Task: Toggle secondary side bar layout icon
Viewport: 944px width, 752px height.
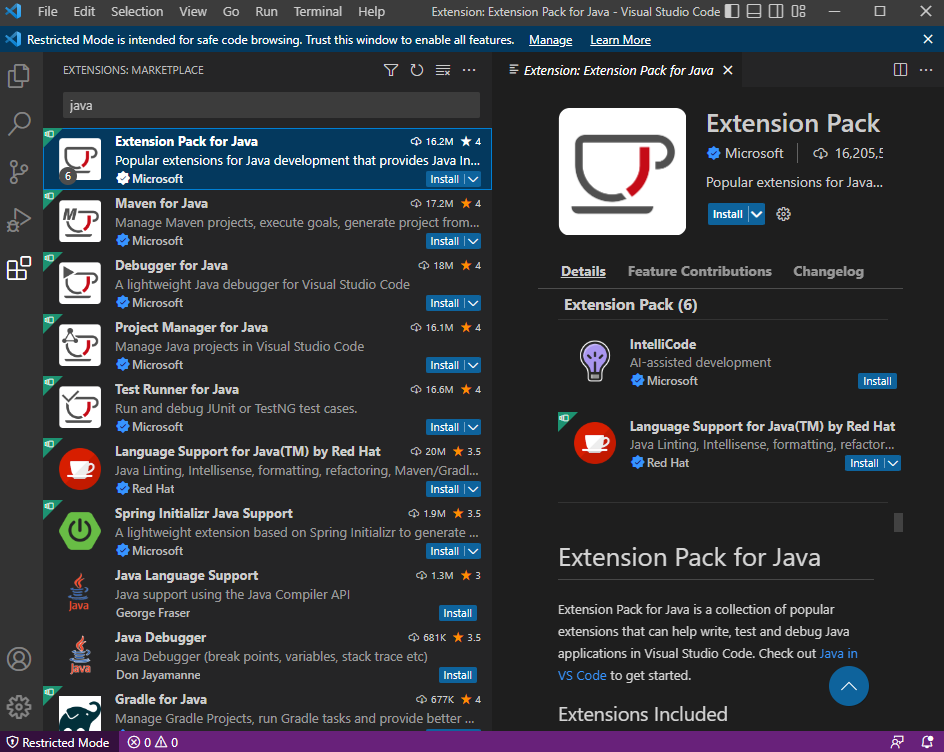Action: point(776,11)
